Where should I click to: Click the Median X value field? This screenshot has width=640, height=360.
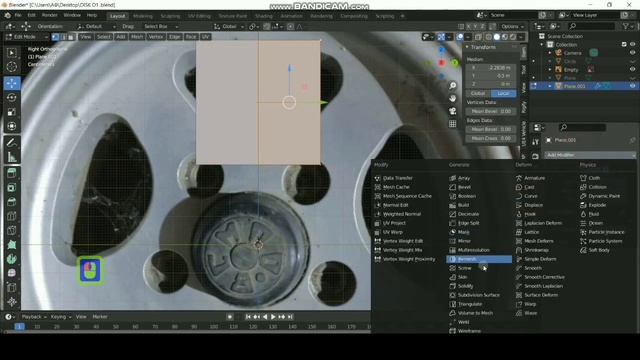491,68
